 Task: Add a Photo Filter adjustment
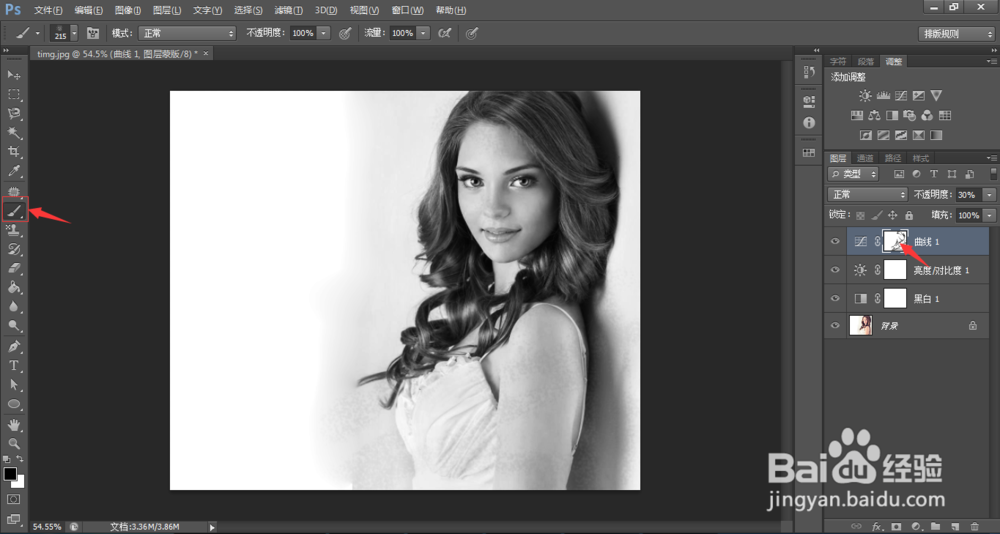909,115
